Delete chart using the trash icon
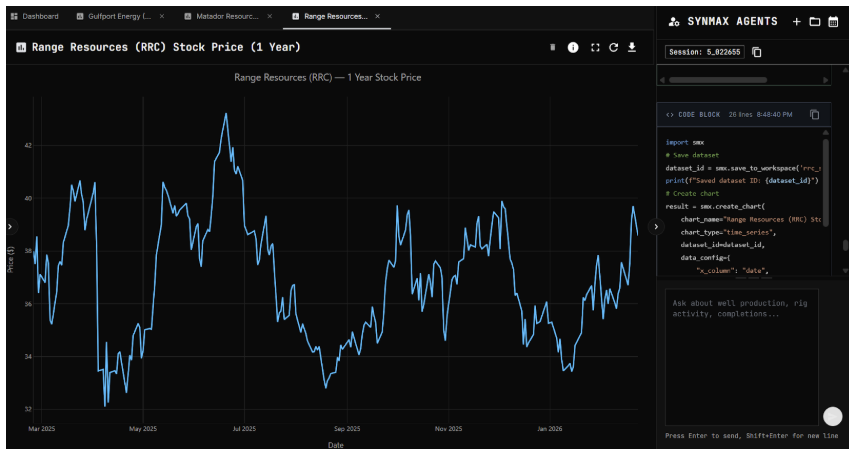853x451 pixels. click(x=552, y=47)
